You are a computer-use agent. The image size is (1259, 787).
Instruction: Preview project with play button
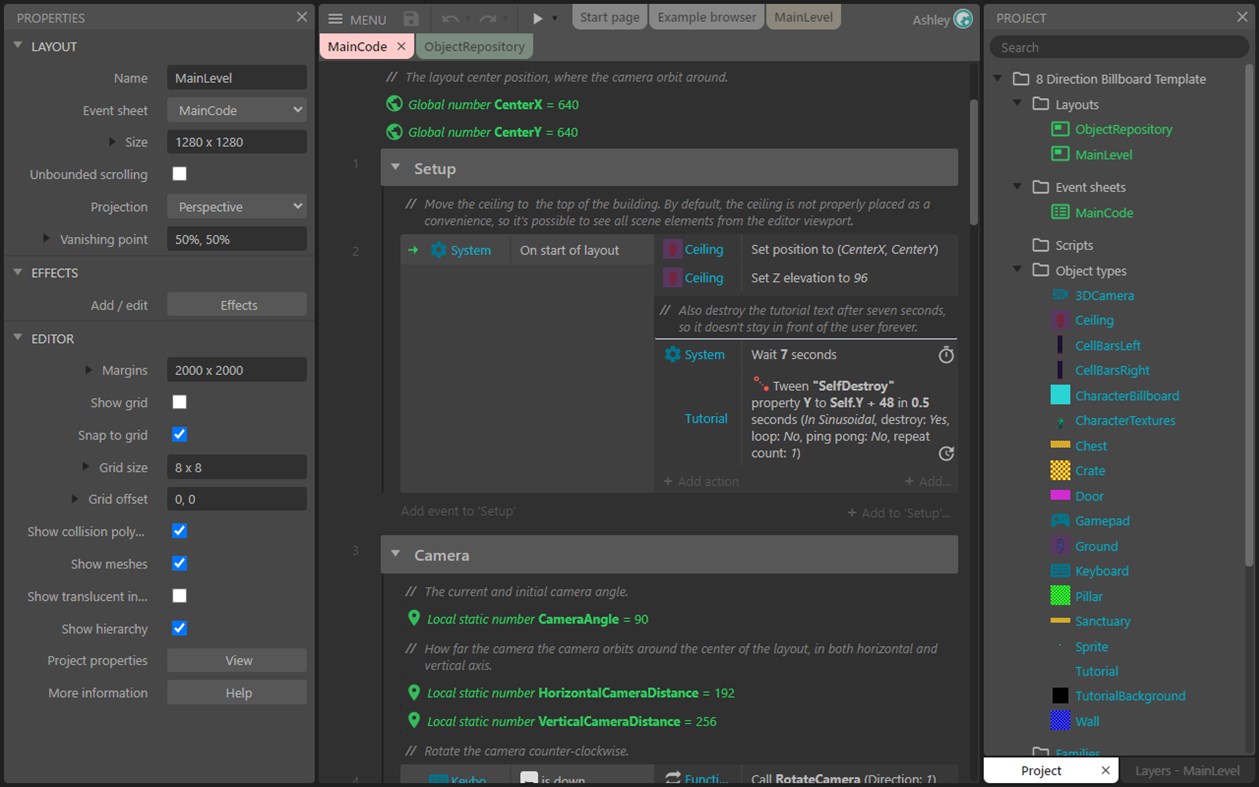tap(538, 19)
